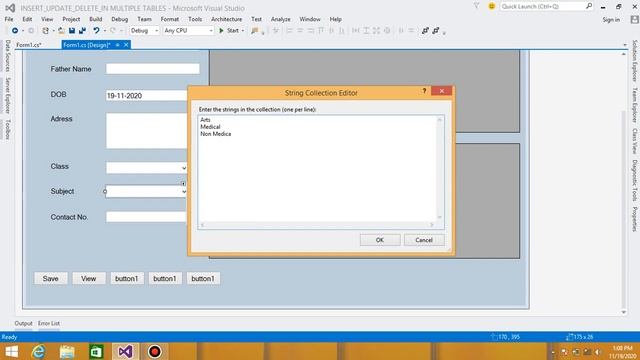Close the Form1.cs [Design] tab
The height and width of the screenshot is (360, 640).
pos(126,45)
